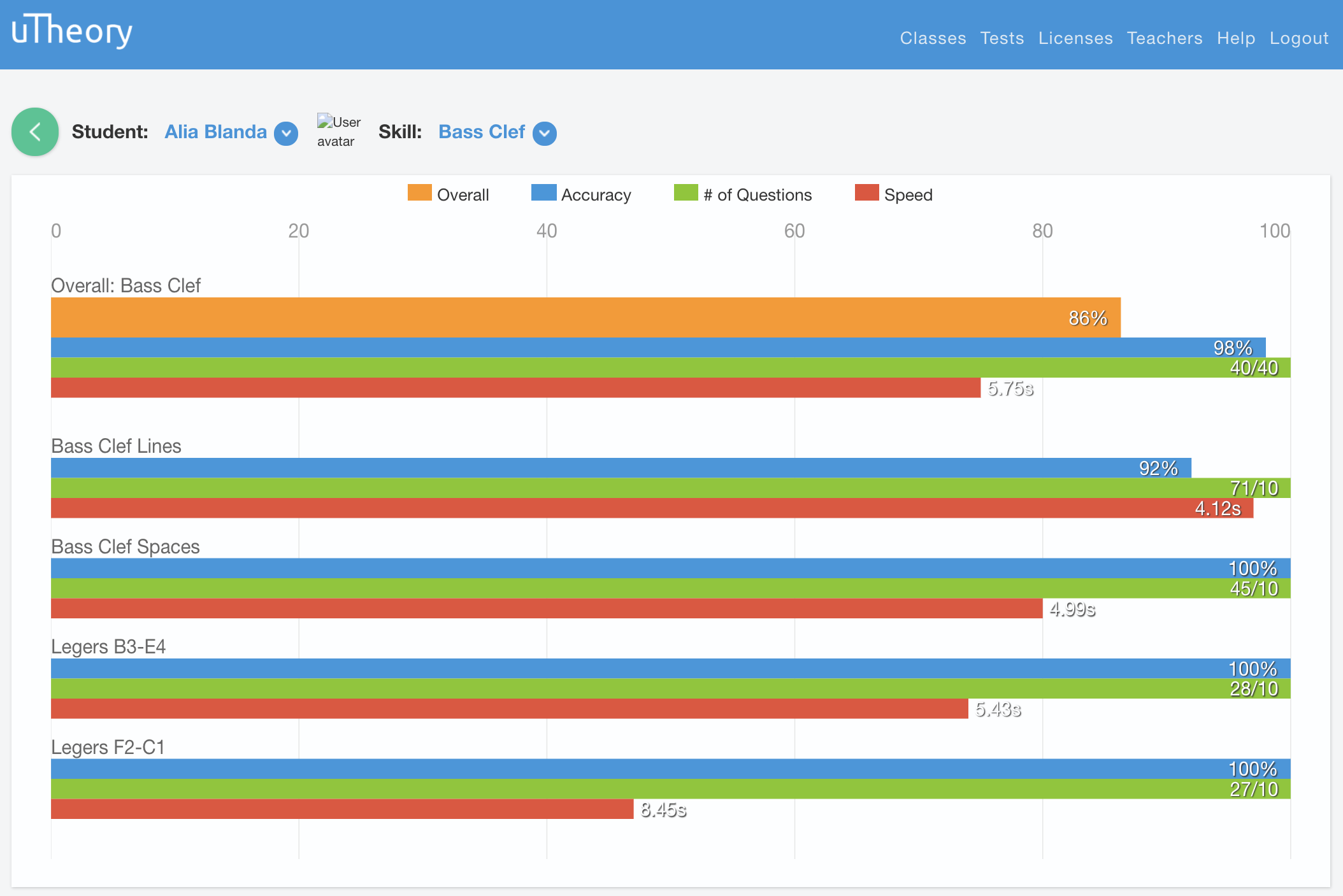Click the Legers B3-E4 100% accuracy bar
Image resolution: width=1343 pixels, height=896 pixels.
tap(671, 669)
